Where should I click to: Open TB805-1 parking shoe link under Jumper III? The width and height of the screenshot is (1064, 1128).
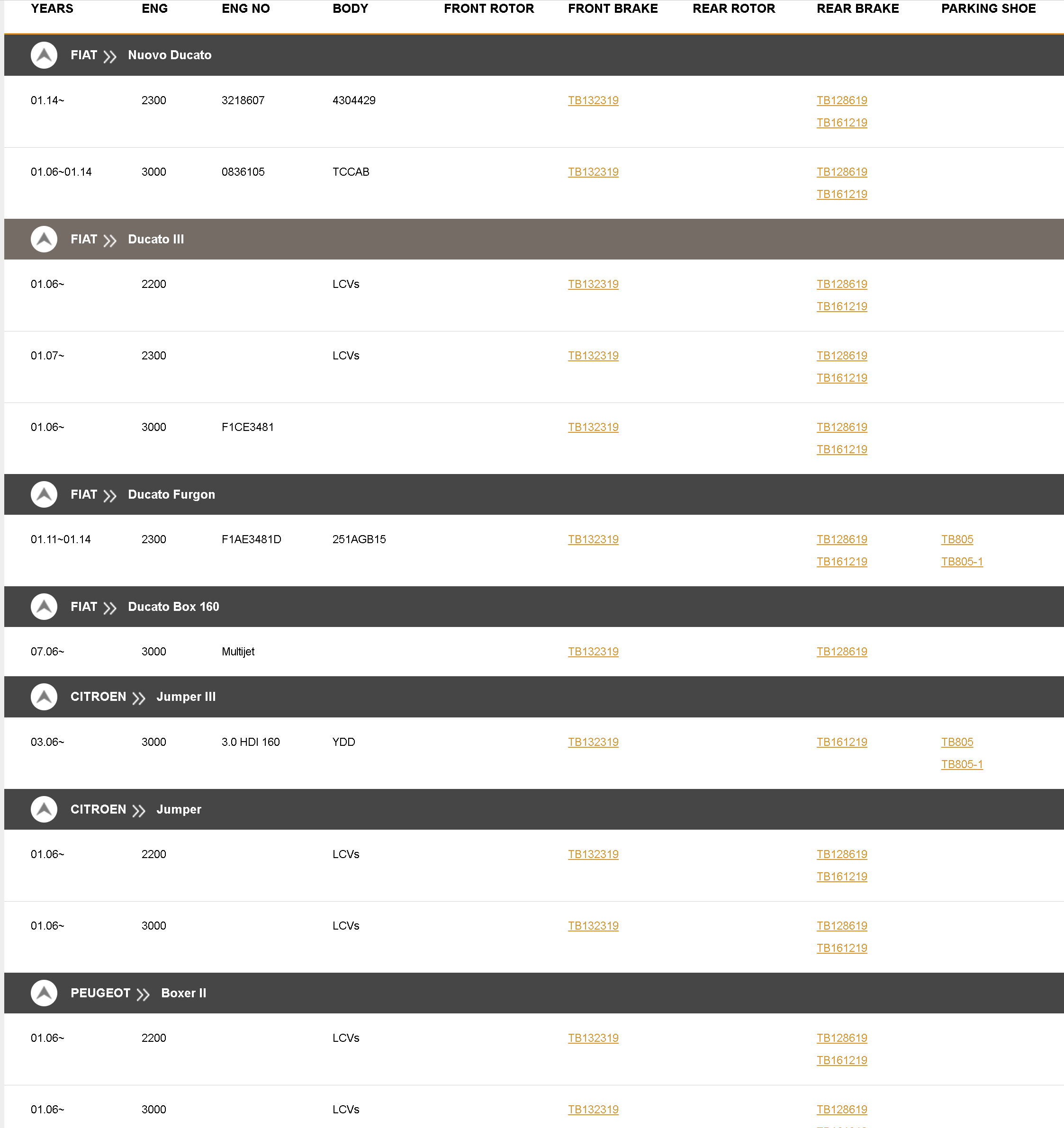(961, 764)
